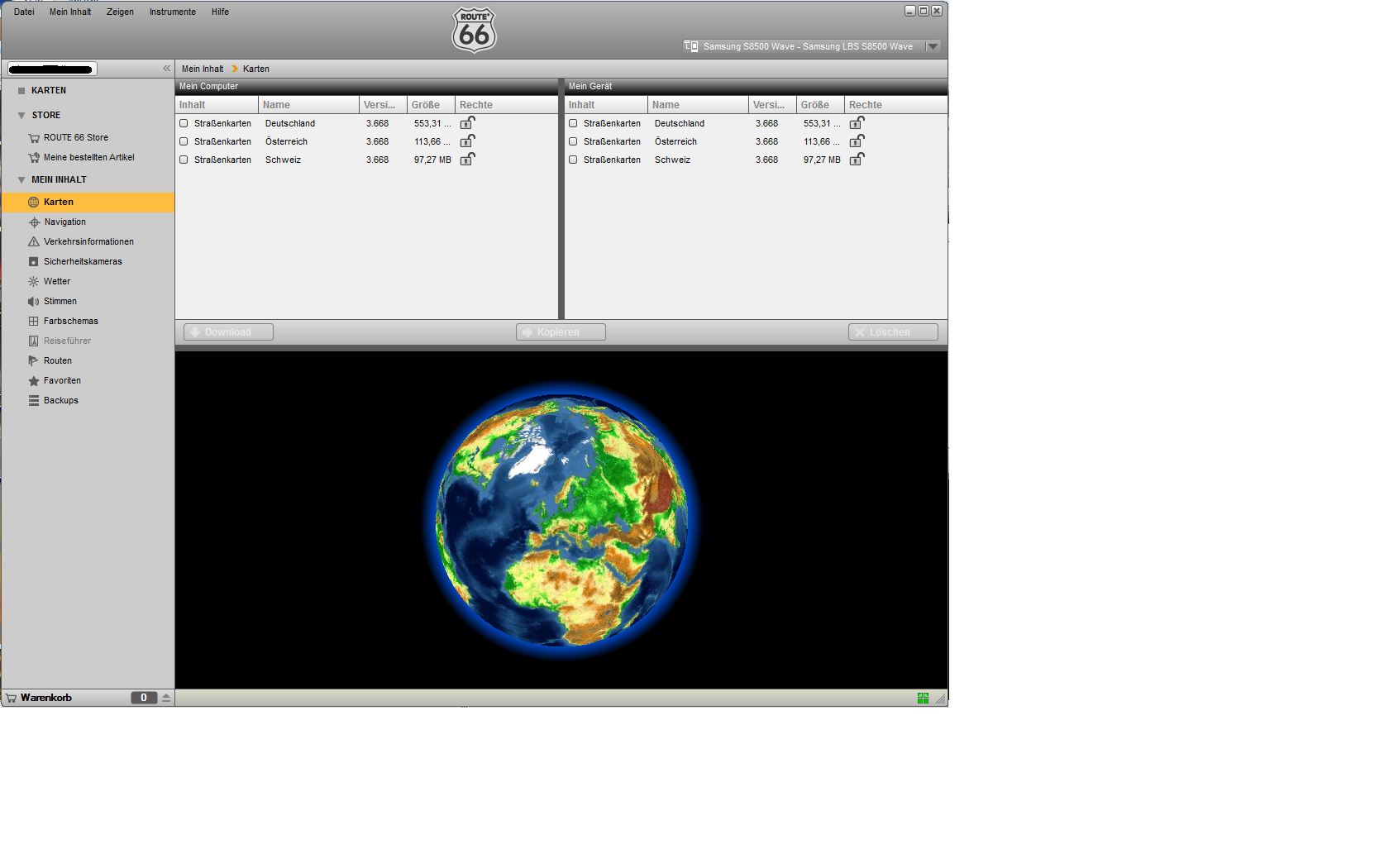Click the Stimmen speaker icon
Screen dimensions: 1389x868
[34, 302]
